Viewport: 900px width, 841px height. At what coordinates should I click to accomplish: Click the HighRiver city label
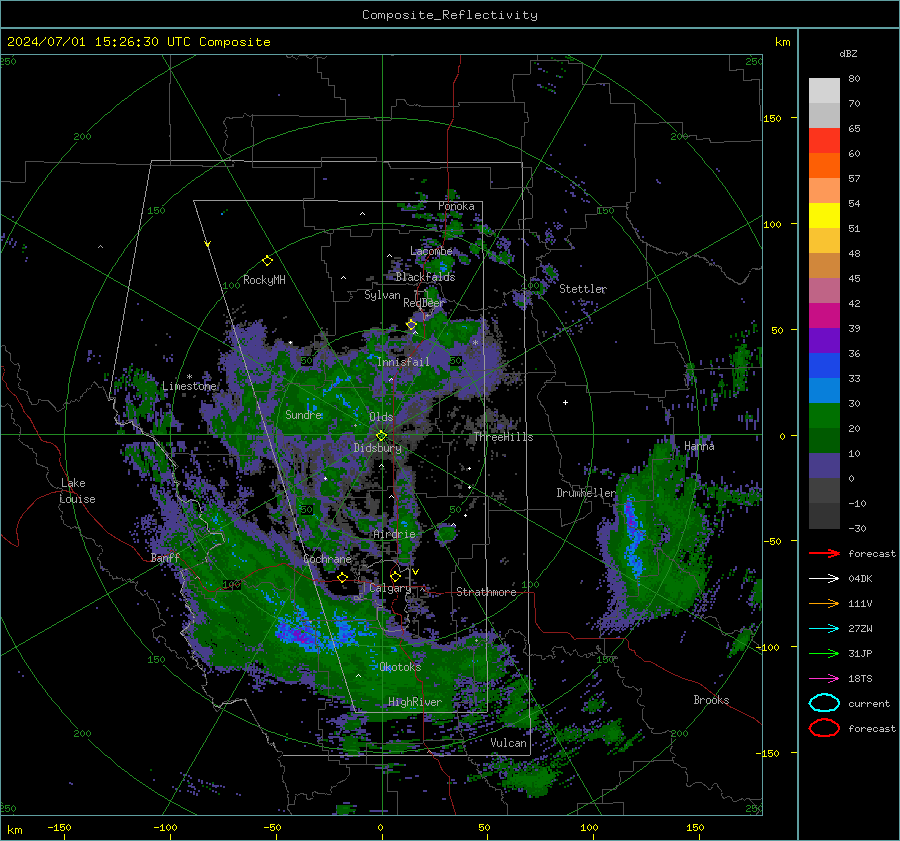point(415,702)
